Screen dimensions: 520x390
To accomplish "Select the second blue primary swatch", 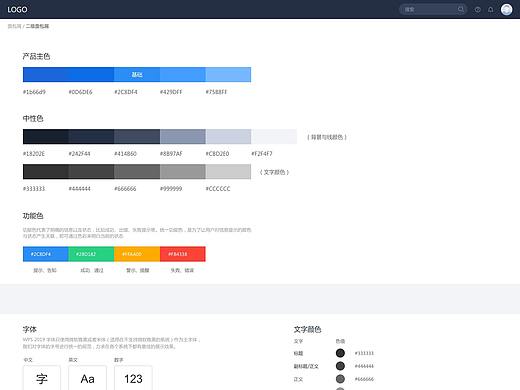I will [x=91, y=75].
